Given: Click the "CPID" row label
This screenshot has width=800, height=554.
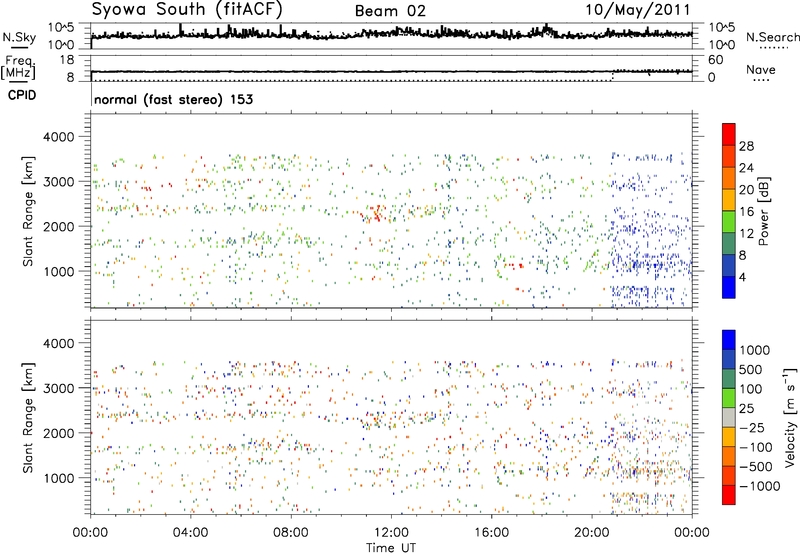Looking at the screenshot, I should [x=22, y=95].
